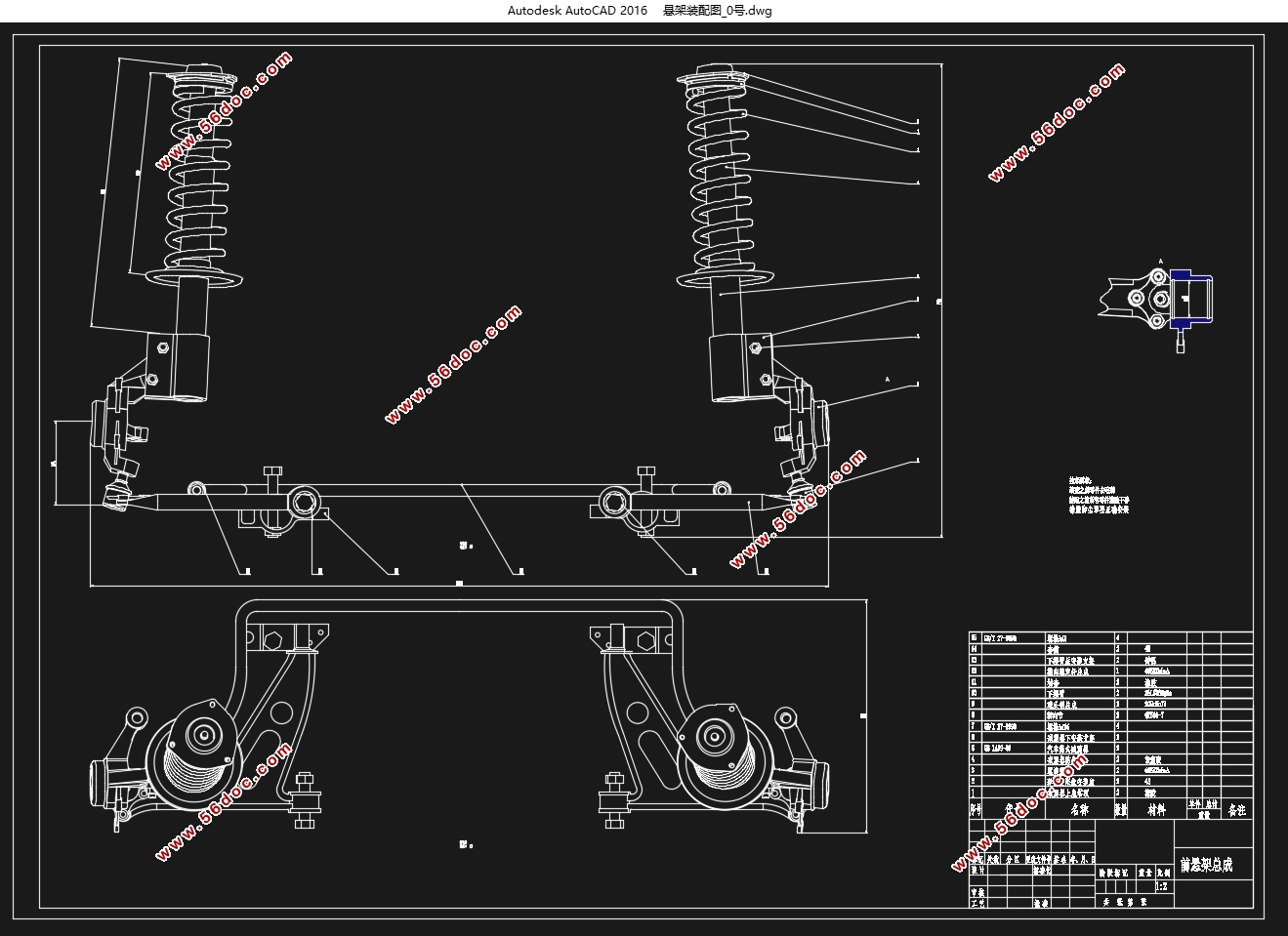Click the left hex bolt on the subframe beam
The height and width of the screenshot is (936, 1288).
click(304, 504)
